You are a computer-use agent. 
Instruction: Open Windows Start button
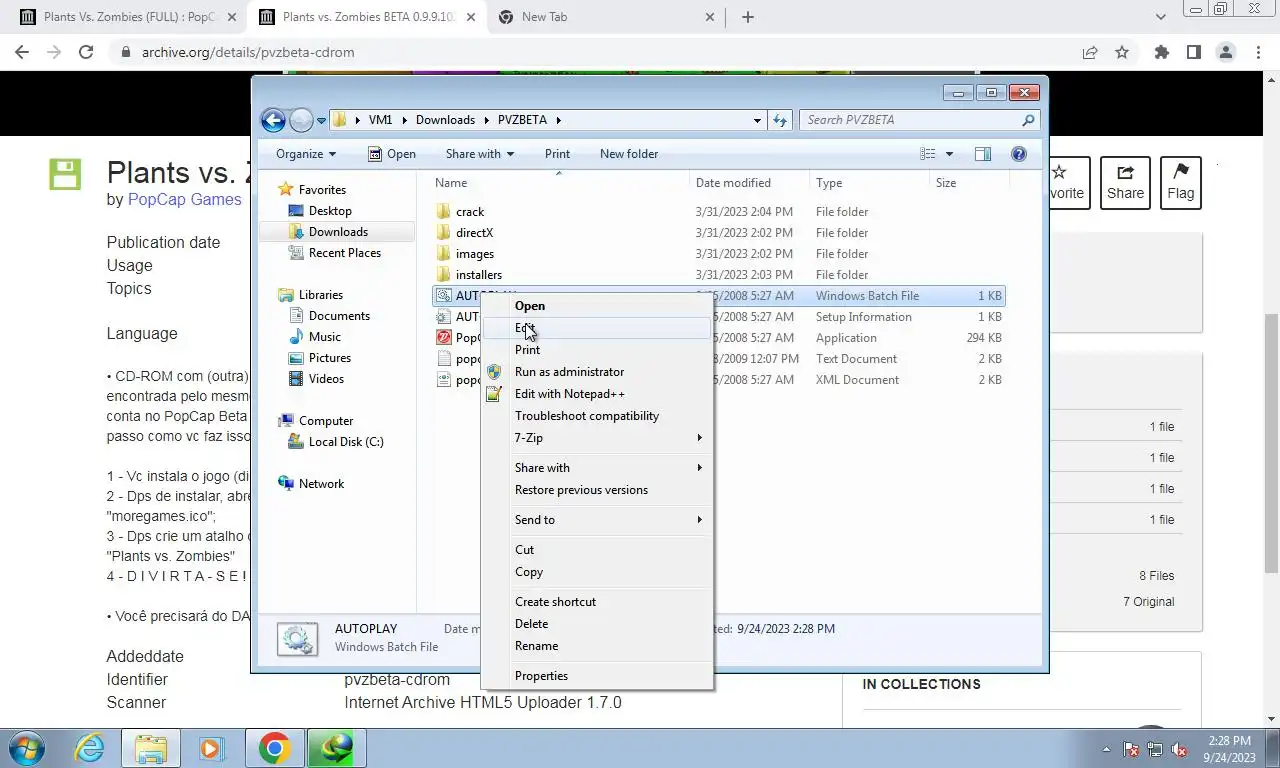tap(26, 748)
